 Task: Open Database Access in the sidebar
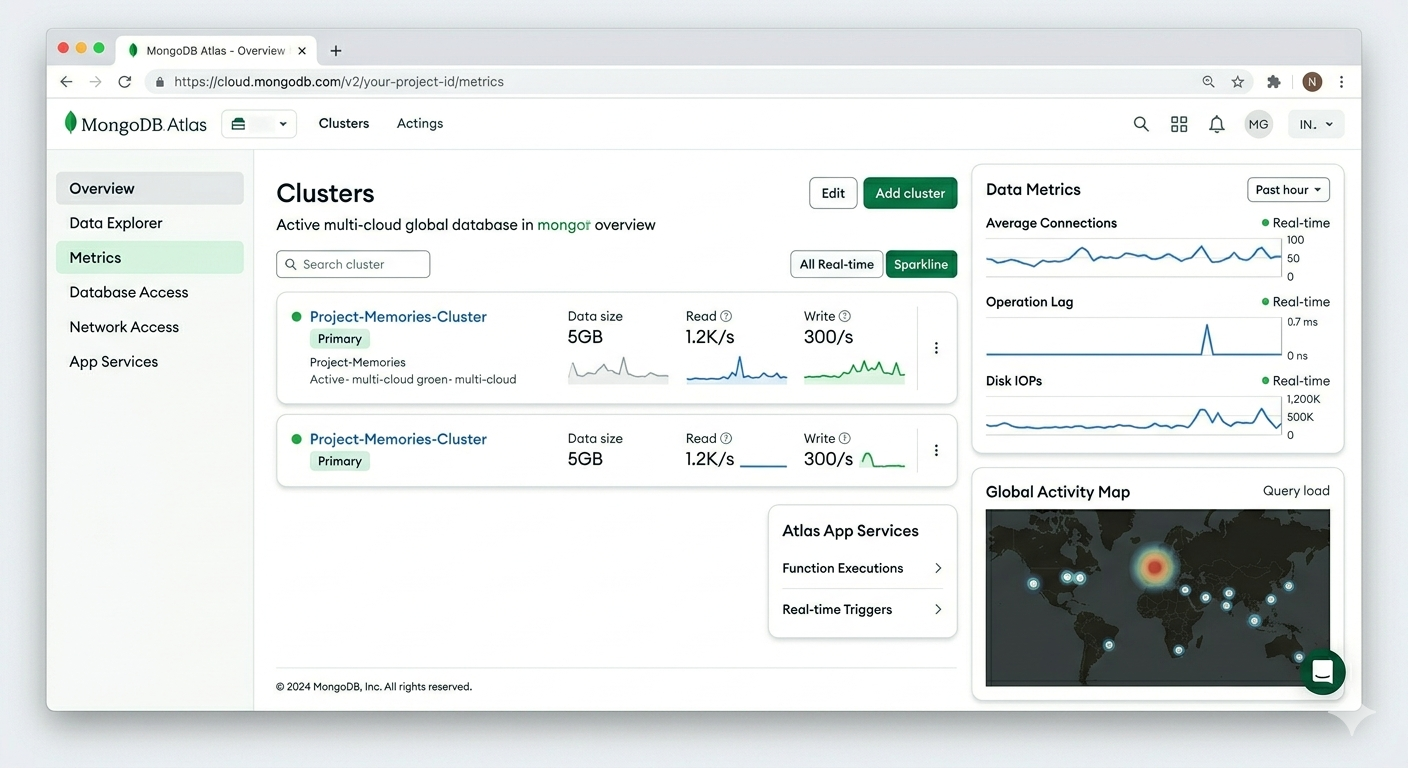coord(150,292)
